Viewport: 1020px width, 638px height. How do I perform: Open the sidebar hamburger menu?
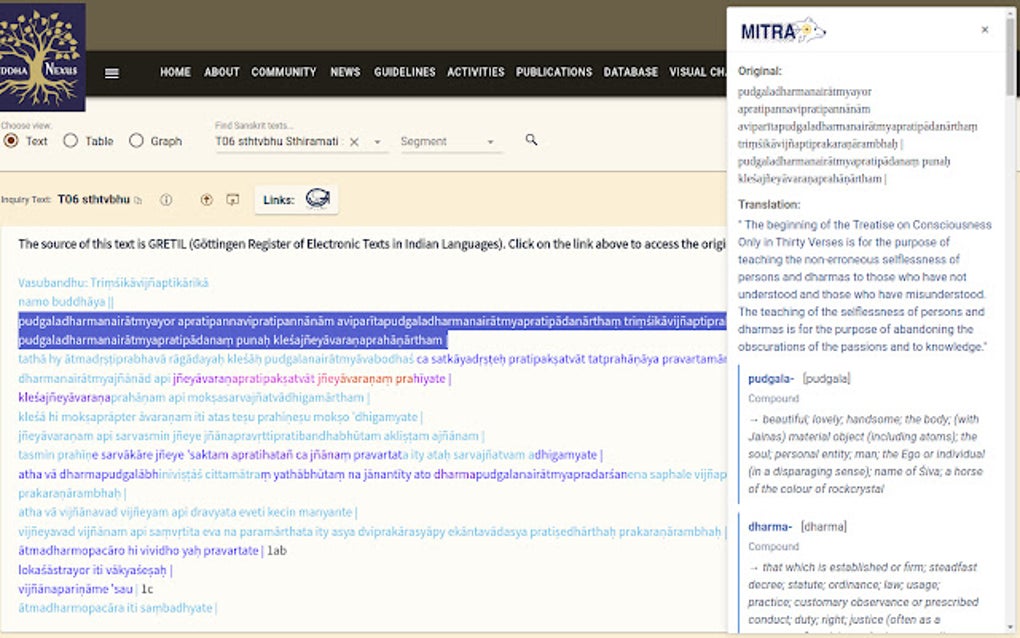coord(111,71)
